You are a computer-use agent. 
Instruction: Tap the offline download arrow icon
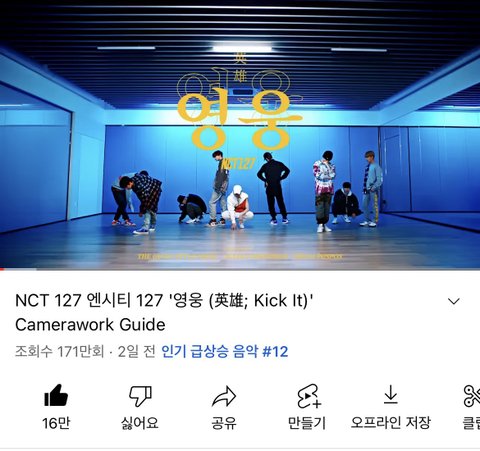(390, 395)
